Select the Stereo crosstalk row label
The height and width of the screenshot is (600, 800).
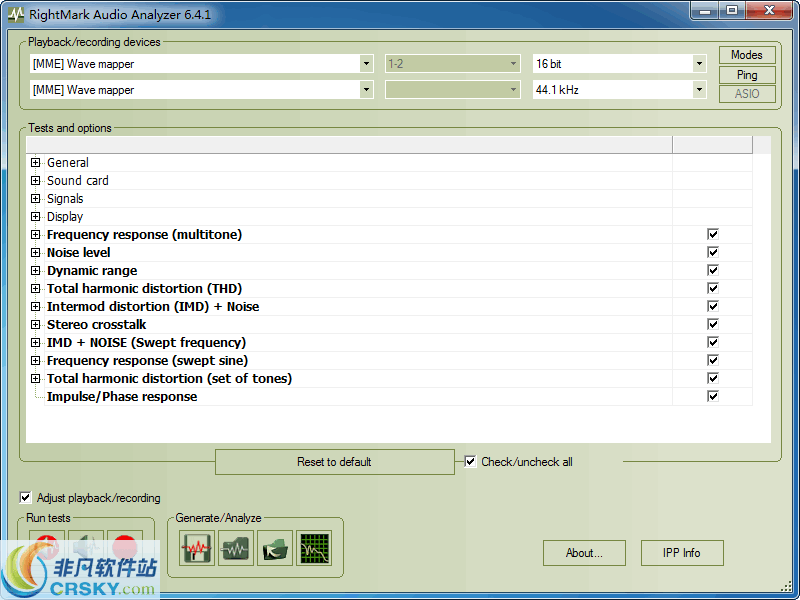(96, 324)
